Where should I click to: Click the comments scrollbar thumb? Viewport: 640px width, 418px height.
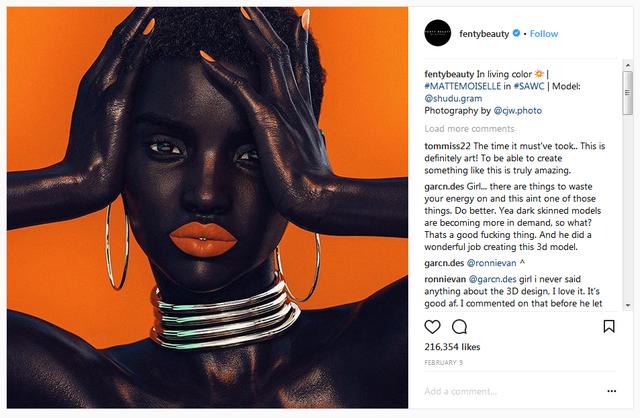click(627, 93)
